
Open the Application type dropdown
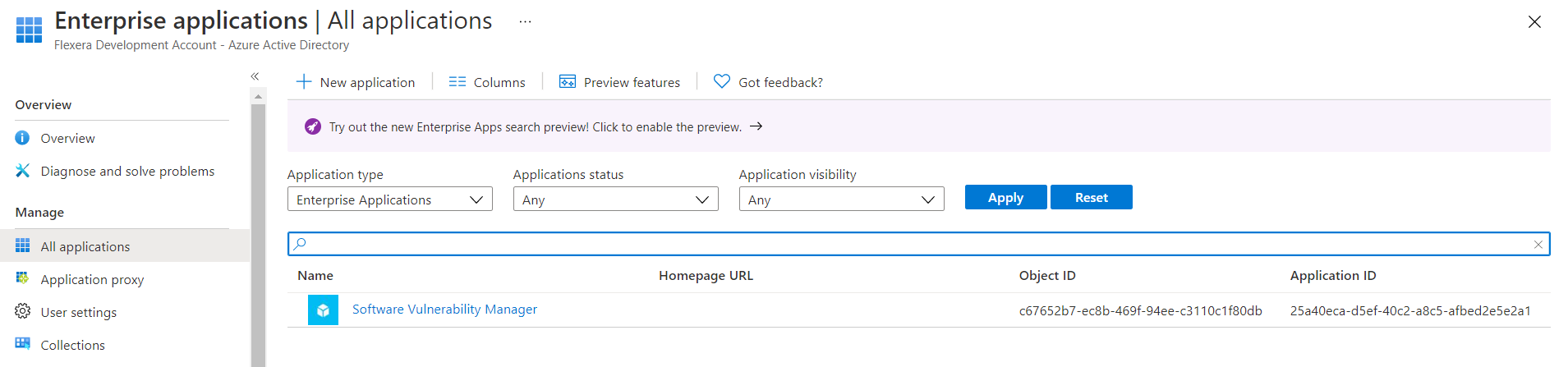389,200
